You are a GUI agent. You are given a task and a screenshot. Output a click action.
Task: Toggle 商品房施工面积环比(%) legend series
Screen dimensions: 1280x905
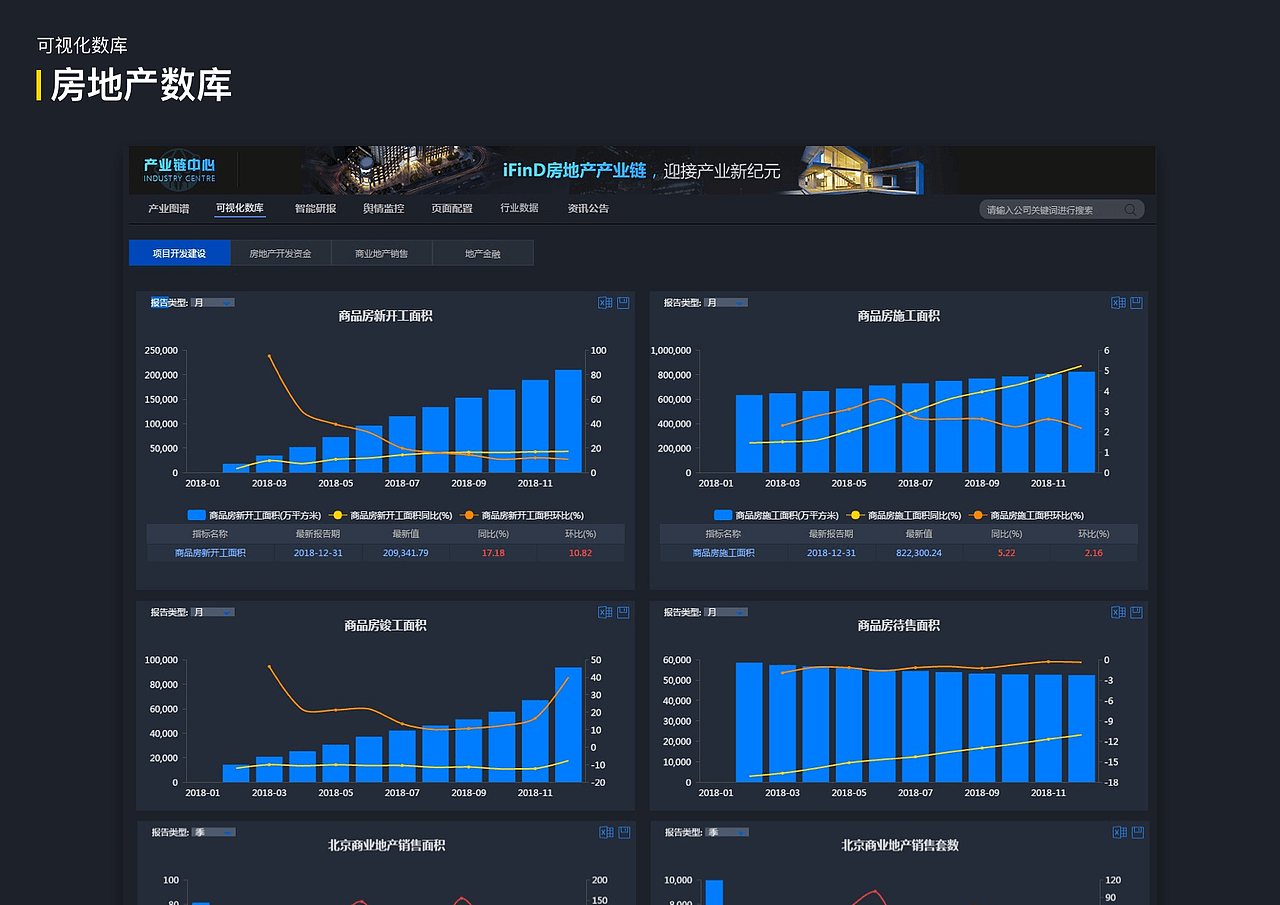1027,515
